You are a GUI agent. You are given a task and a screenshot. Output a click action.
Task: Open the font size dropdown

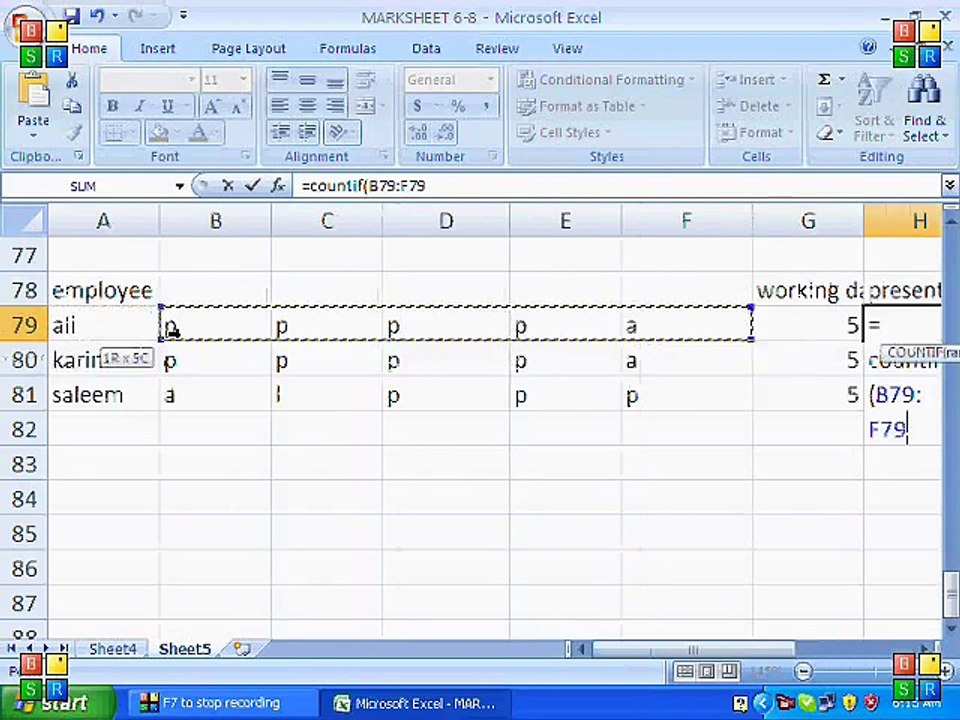click(x=243, y=80)
